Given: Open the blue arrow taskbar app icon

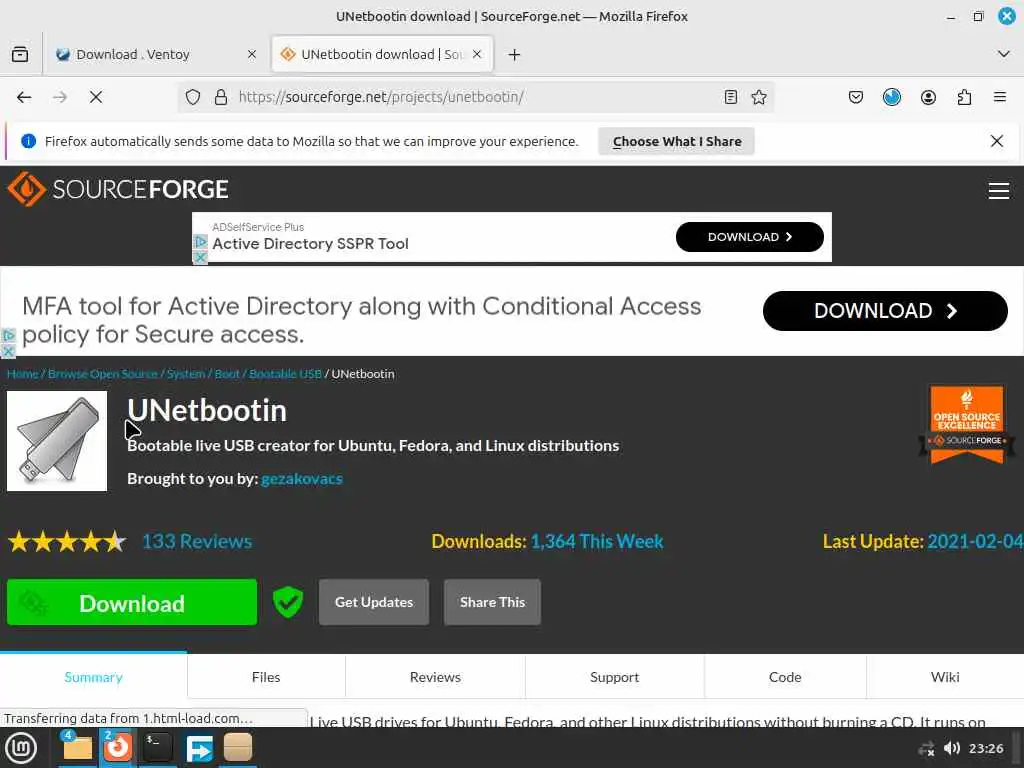Looking at the screenshot, I should click(x=199, y=748).
